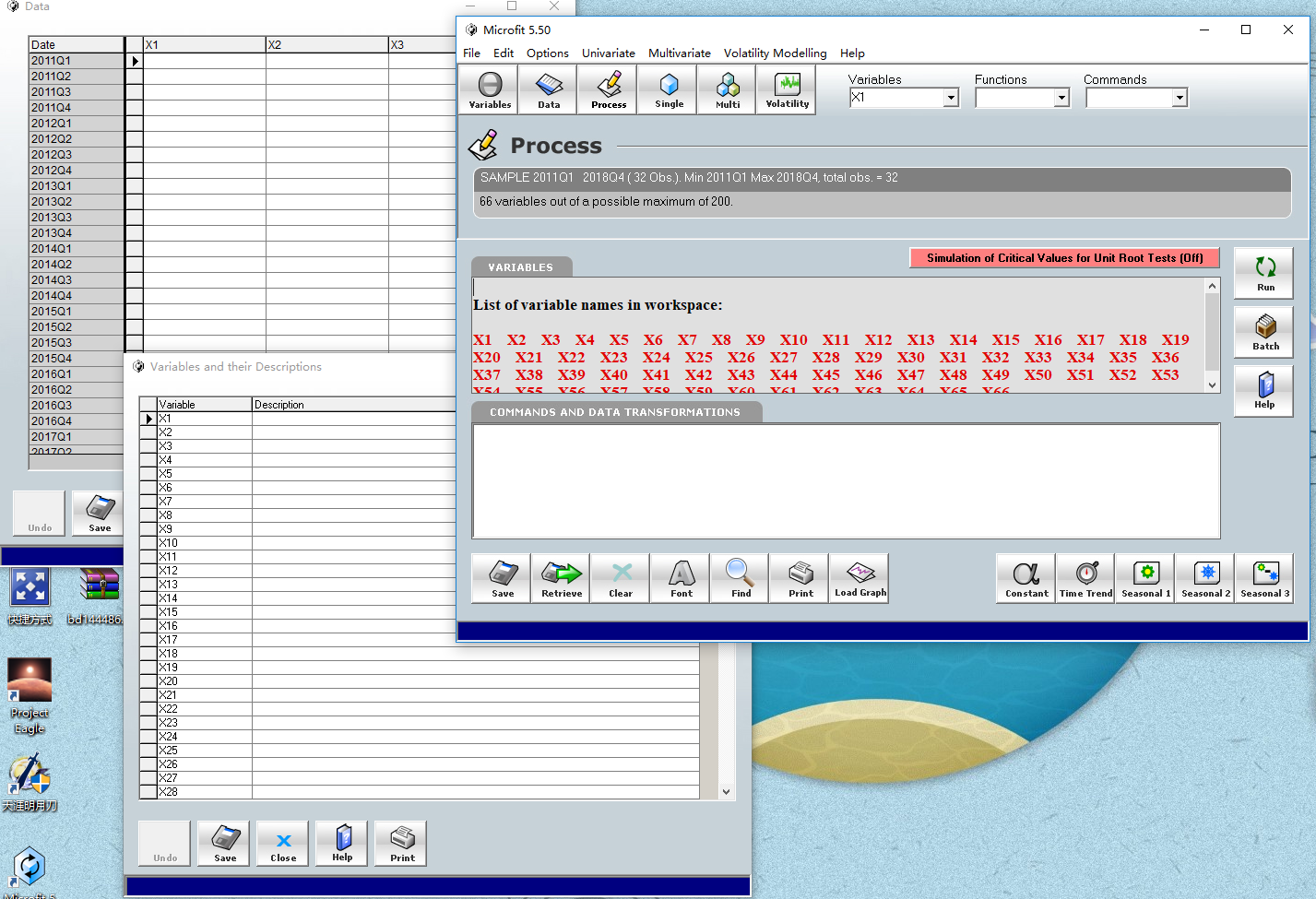Screen dimensions: 1316x899
Task: Print from the Process window
Action: (x=800, y=578)
